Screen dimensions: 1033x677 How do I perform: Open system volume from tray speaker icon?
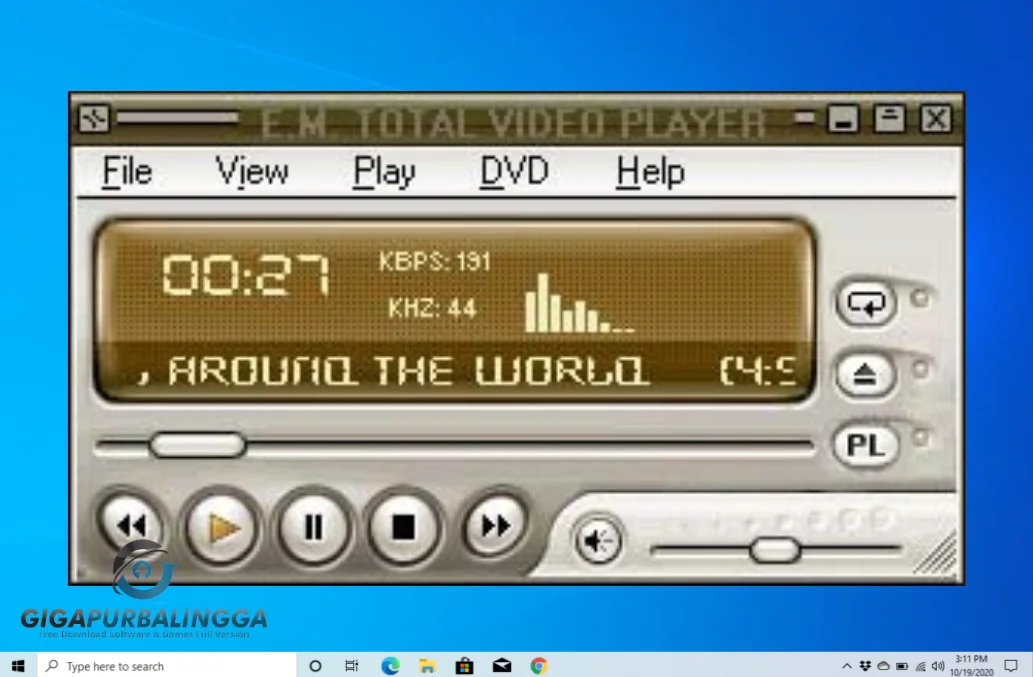click(938, 666)
